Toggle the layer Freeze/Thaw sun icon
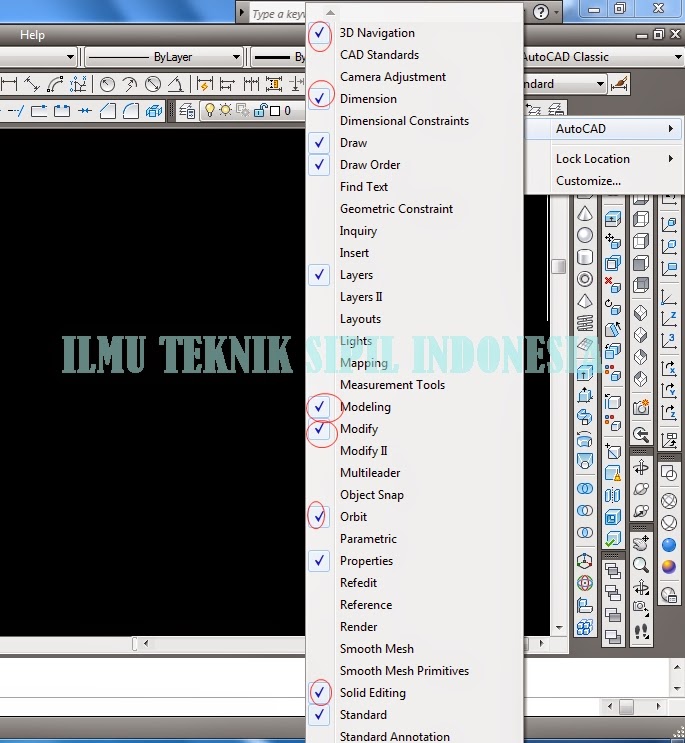The height and width of the screenshot is (743, 685). [225, 110]
